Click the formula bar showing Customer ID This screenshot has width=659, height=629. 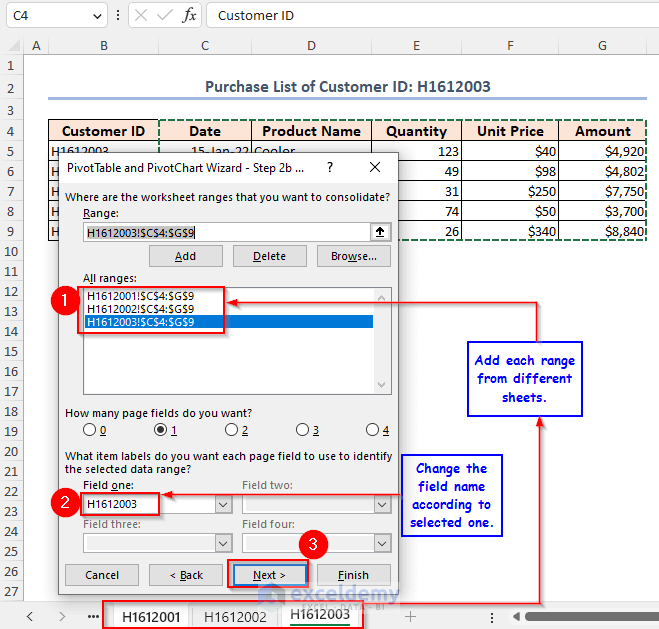click(x=433, y=16)
